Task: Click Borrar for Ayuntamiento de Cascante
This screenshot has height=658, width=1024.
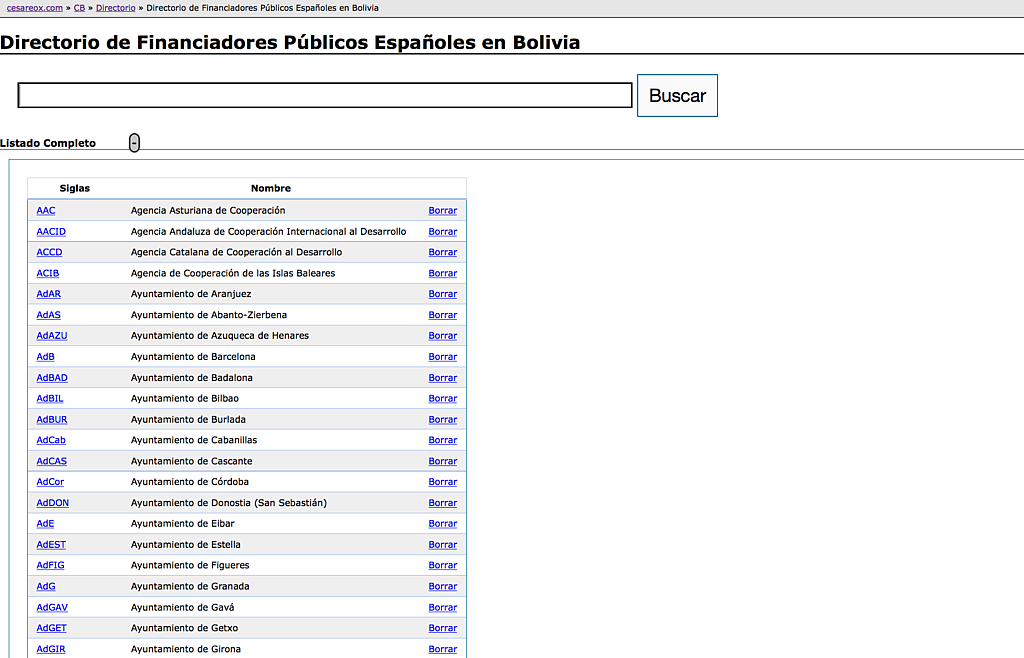Action: 443,461
